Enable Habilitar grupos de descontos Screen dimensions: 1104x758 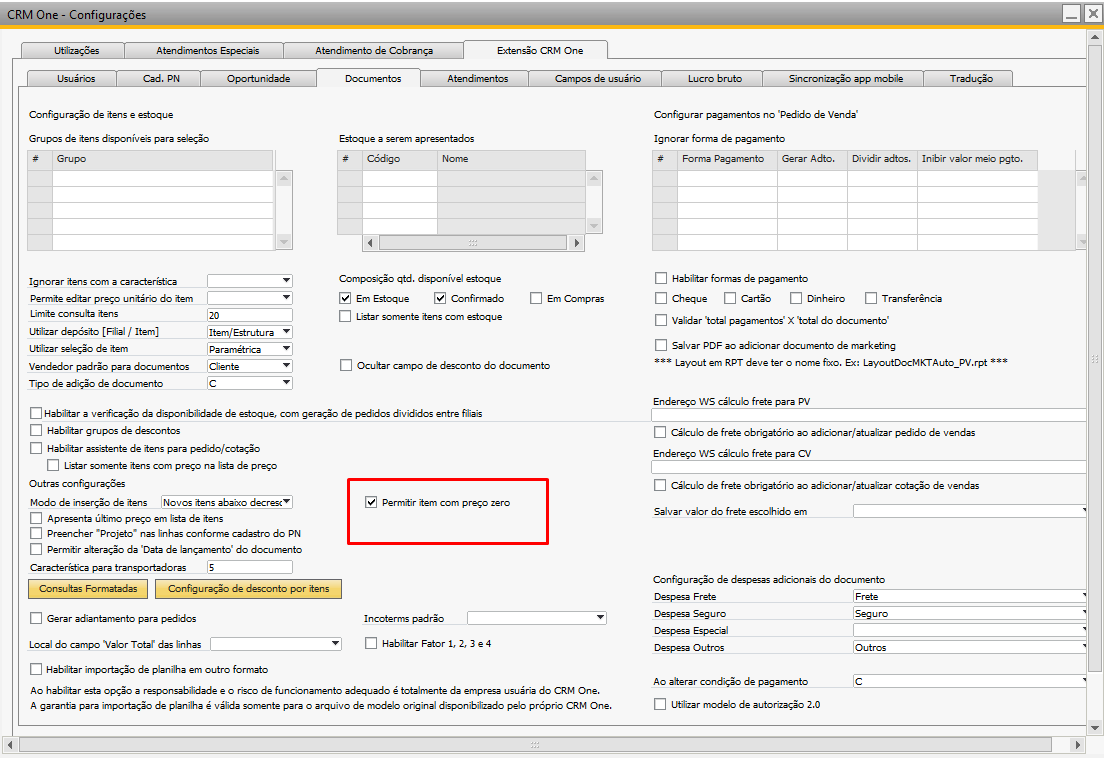[36, 430]
